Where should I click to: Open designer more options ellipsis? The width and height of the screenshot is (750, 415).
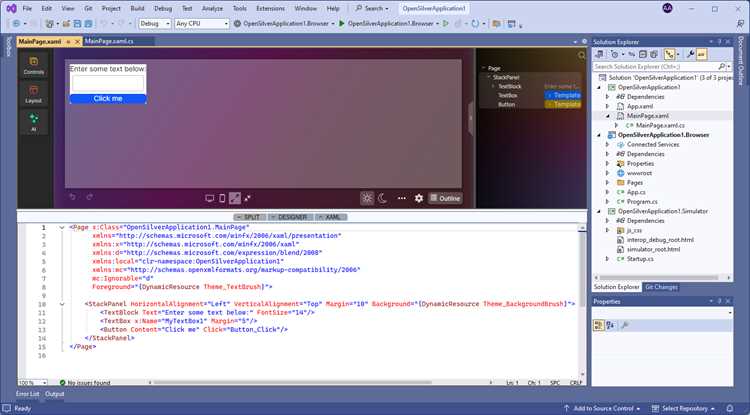tap(402, 198)
